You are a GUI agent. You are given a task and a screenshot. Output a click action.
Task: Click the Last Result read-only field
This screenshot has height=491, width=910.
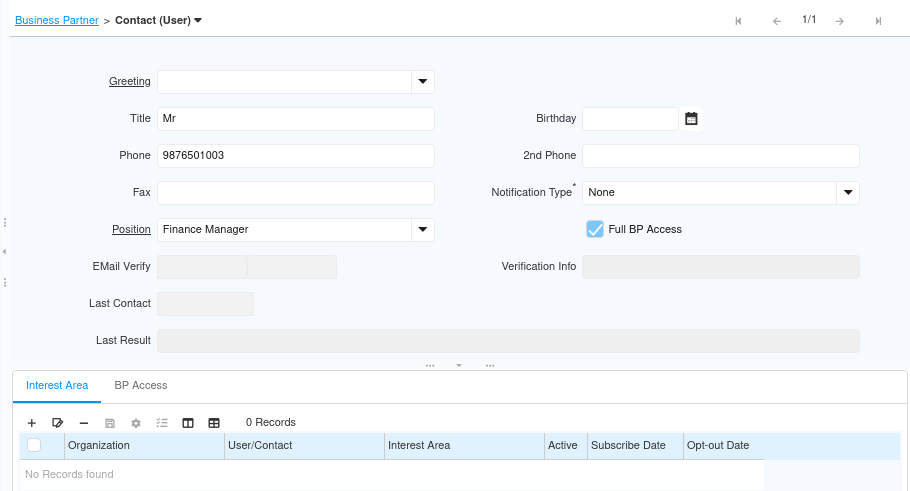pyautogui.click(x=508, y=341)
